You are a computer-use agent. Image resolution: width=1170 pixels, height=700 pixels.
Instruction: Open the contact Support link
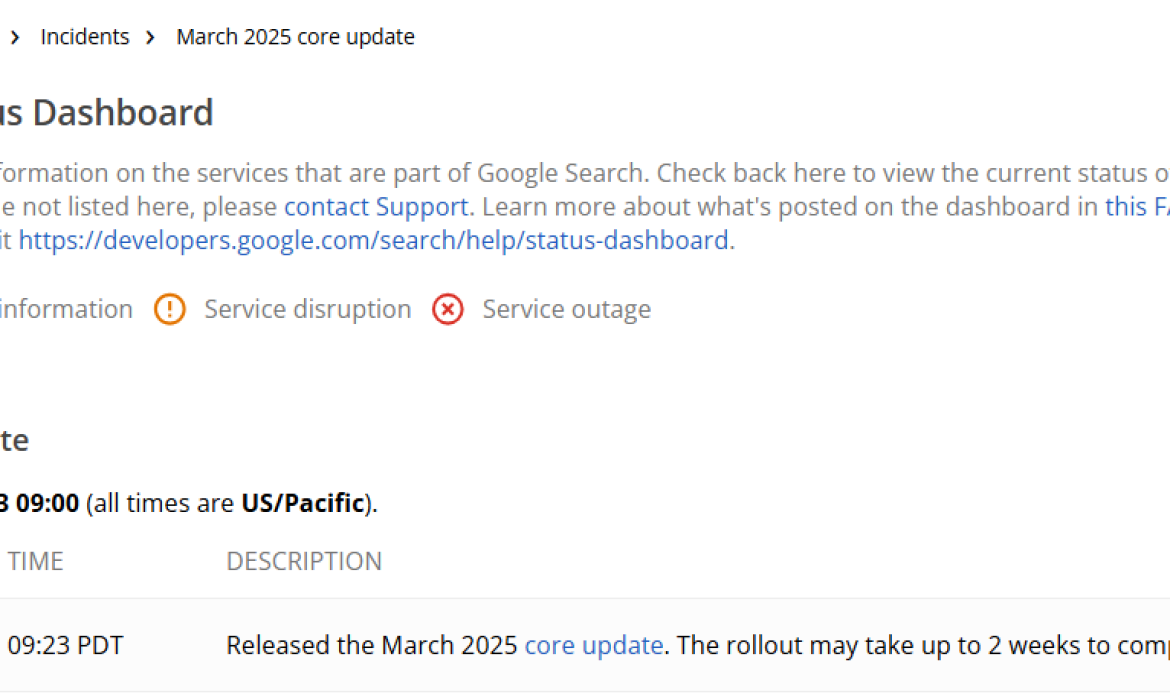coord(376,206)
